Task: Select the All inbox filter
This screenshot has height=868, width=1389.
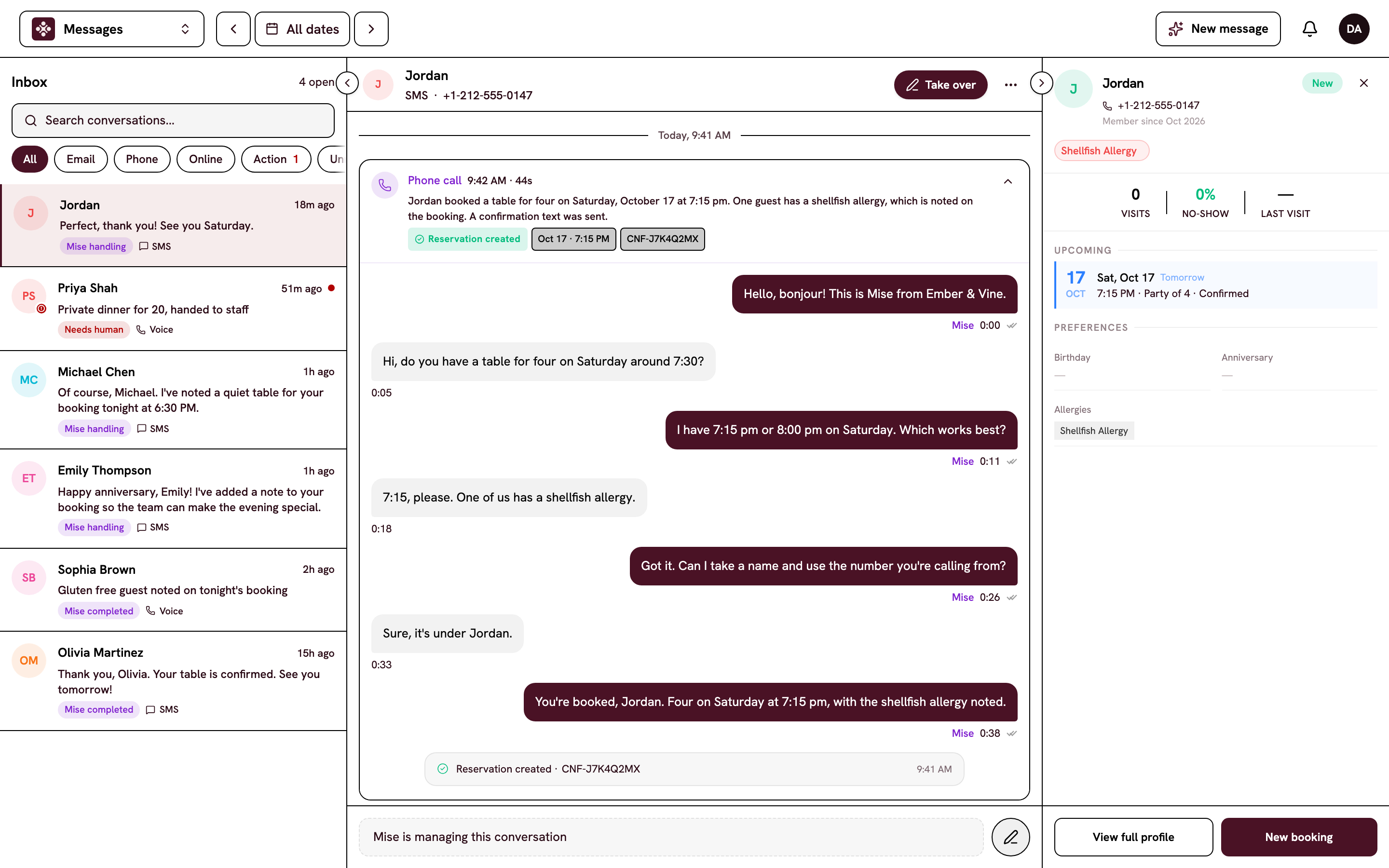Action: (30, 159)
